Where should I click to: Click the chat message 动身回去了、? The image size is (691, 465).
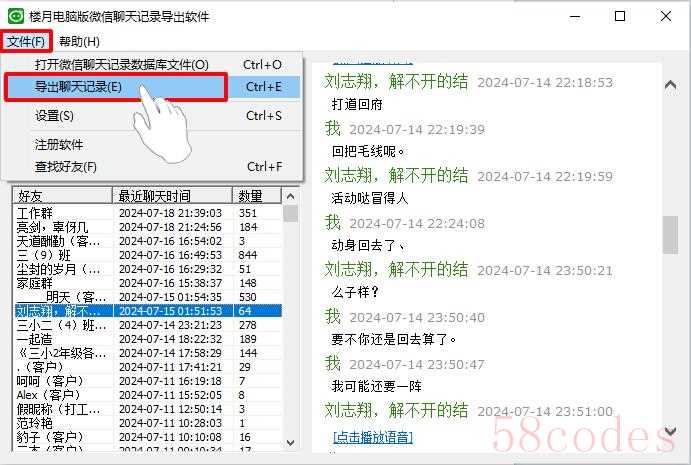[x=368, y=246]
